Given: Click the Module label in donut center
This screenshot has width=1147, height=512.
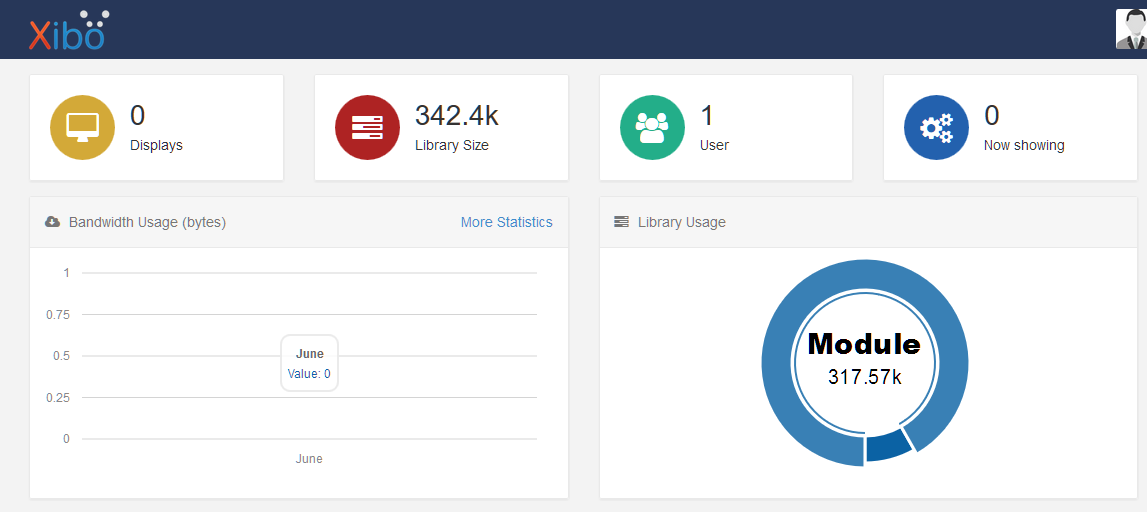Looking at the screenshot, I should [x=864, y=344].
